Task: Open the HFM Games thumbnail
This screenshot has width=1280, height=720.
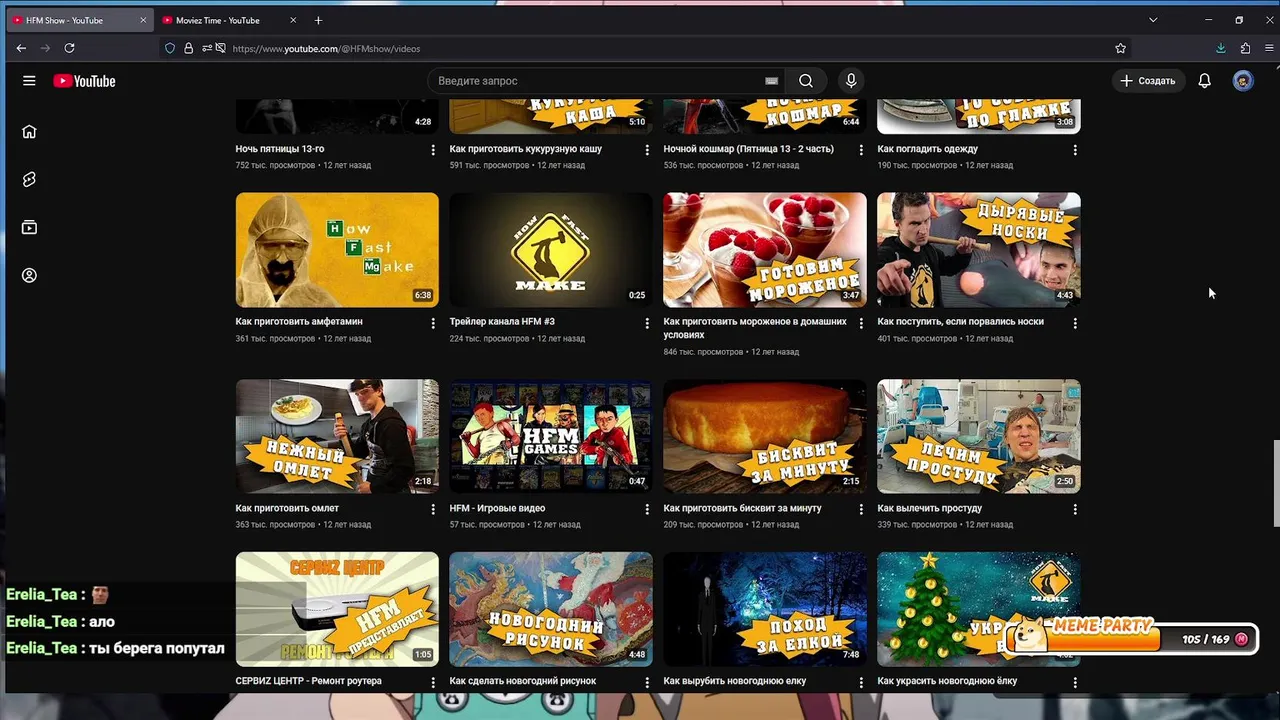Action: (x=551, y=436)
